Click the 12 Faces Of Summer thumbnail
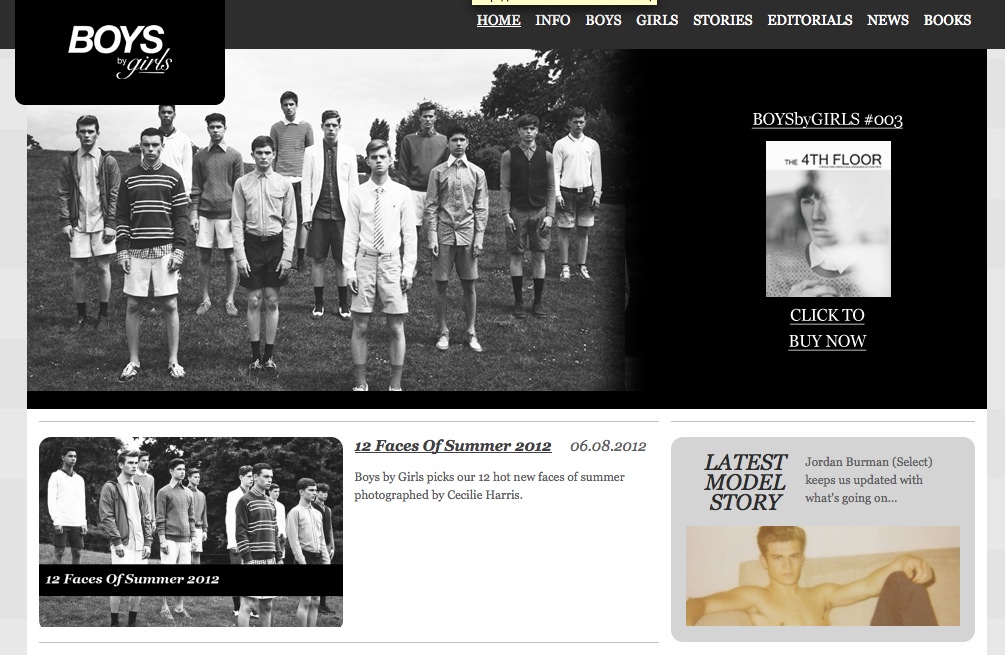Image resolution: width=1005 pixels, height=655 pixels. [x=191, y=532]
